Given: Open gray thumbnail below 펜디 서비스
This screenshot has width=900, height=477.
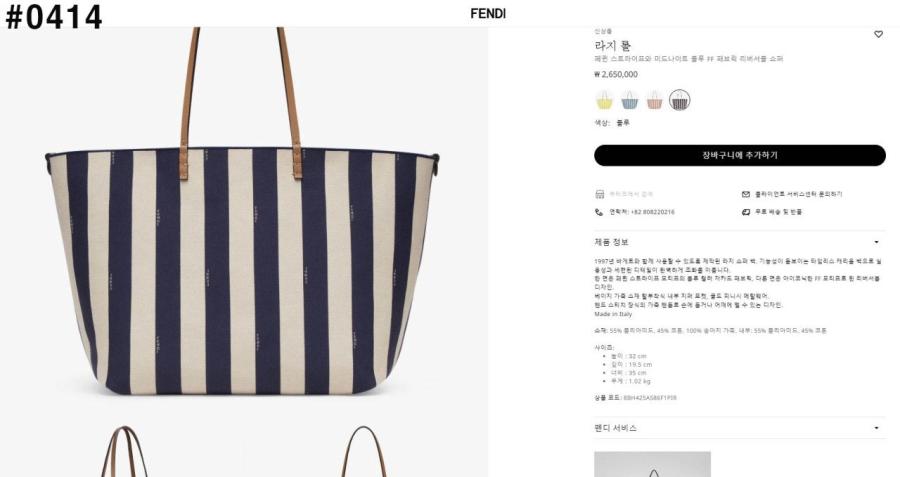Looking at the screenshot, I should [653, 464].
